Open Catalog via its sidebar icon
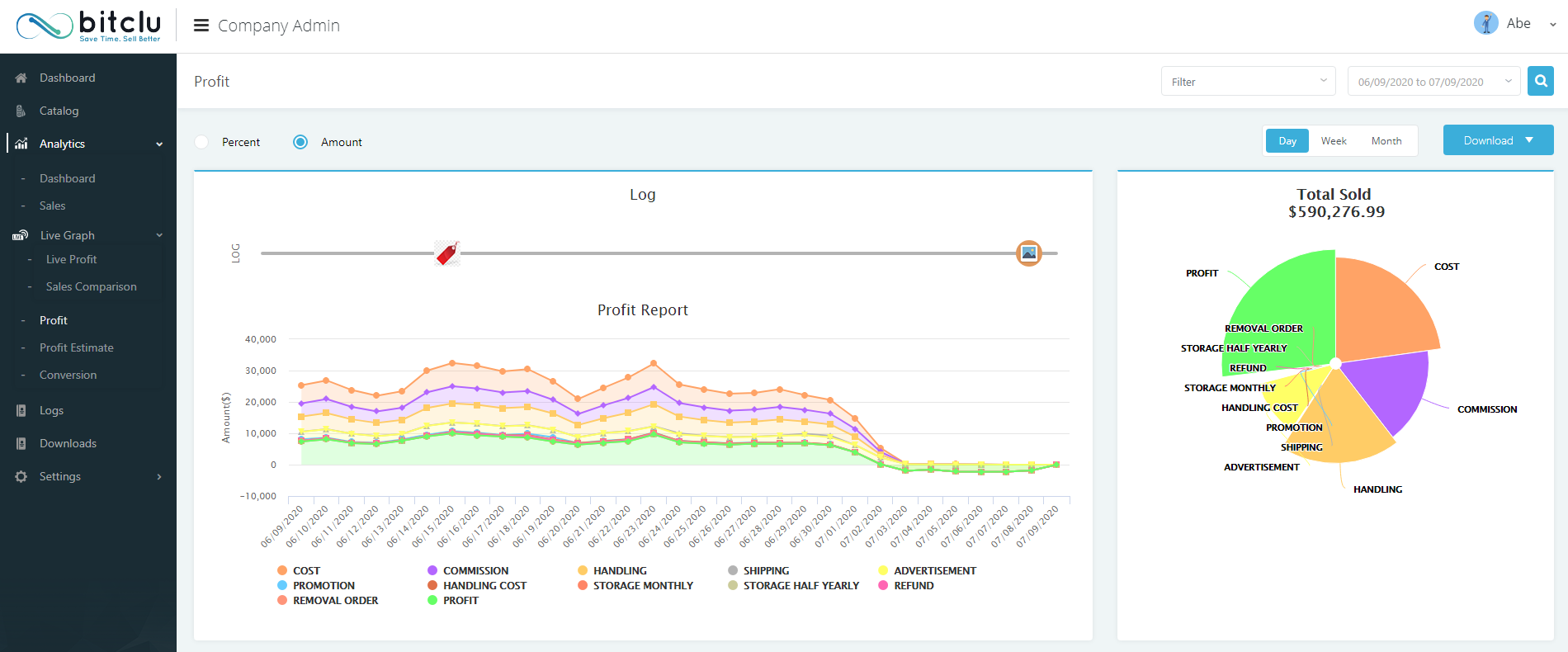1568x652 pixels. click(x=21, y=111)
